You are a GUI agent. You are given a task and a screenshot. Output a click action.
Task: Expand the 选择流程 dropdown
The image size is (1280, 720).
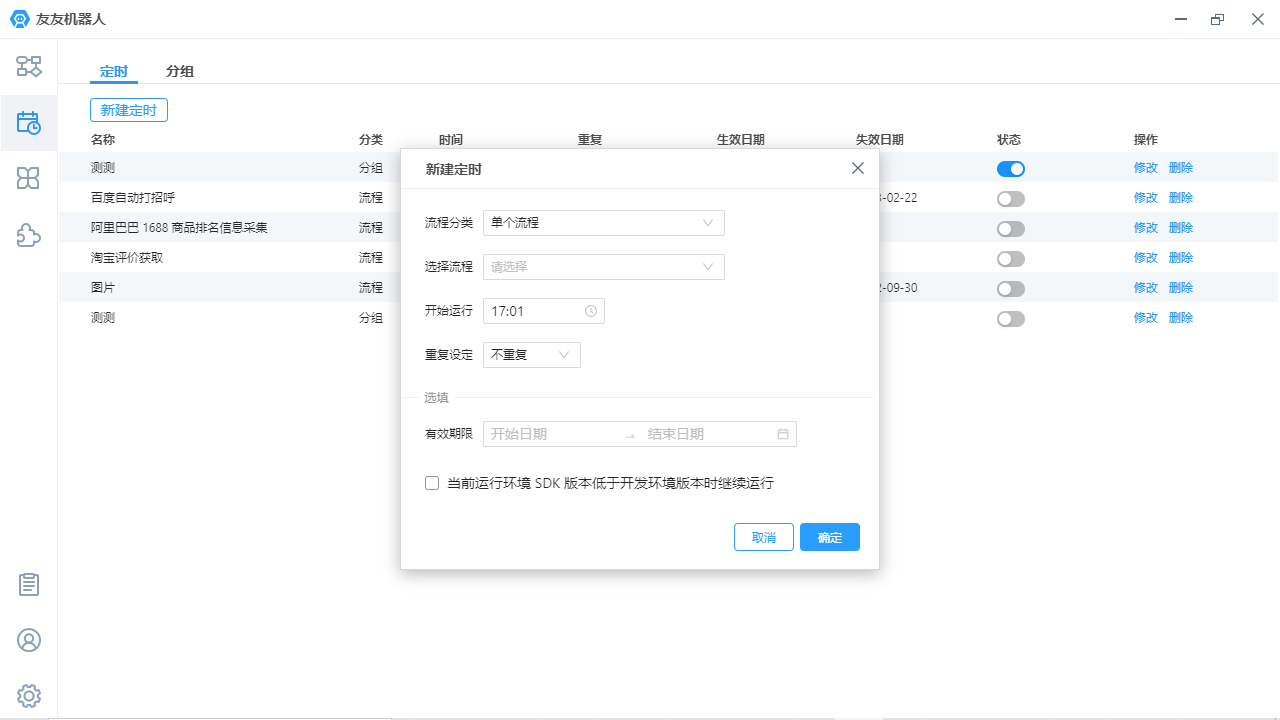pos(603,266)
